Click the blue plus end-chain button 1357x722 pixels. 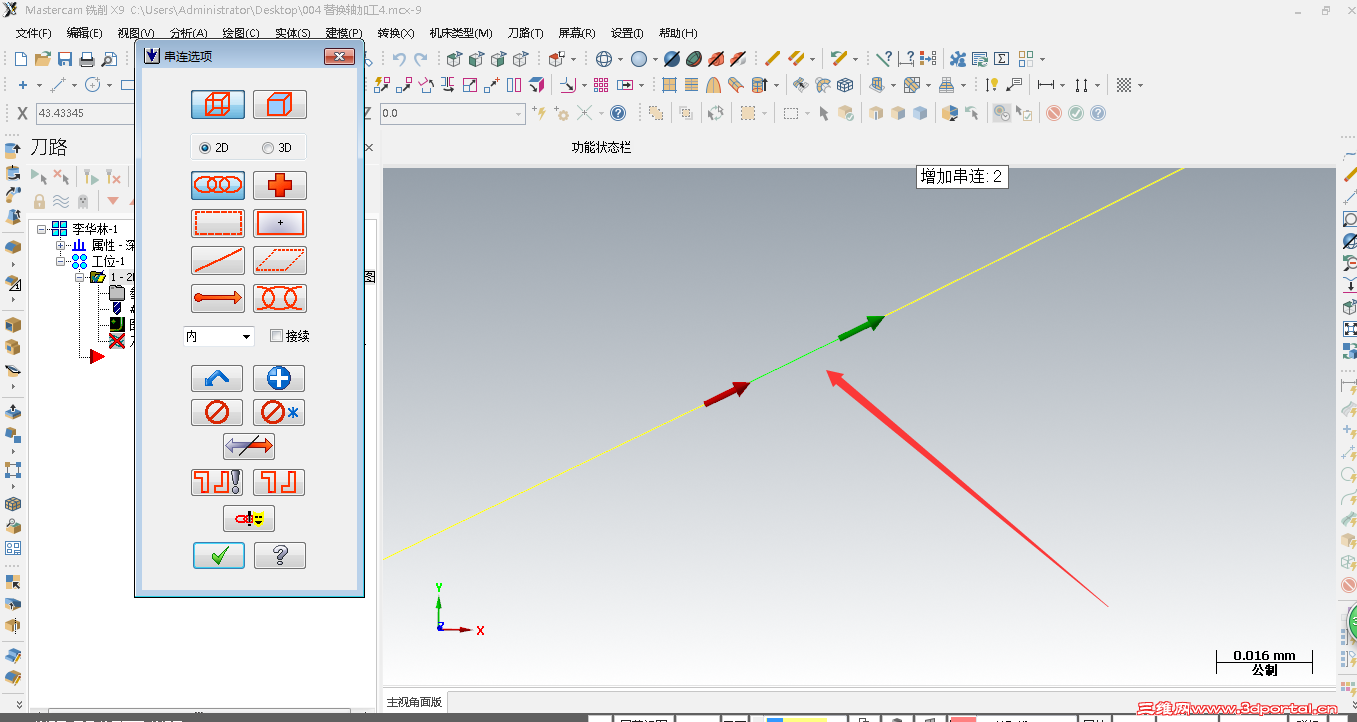(x=279, y=379)
